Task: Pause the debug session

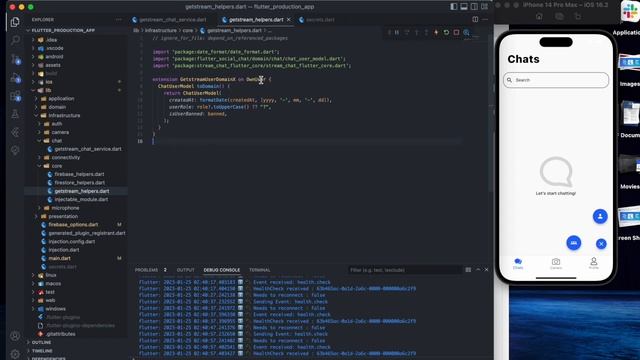Action: [x=397, y=32]
